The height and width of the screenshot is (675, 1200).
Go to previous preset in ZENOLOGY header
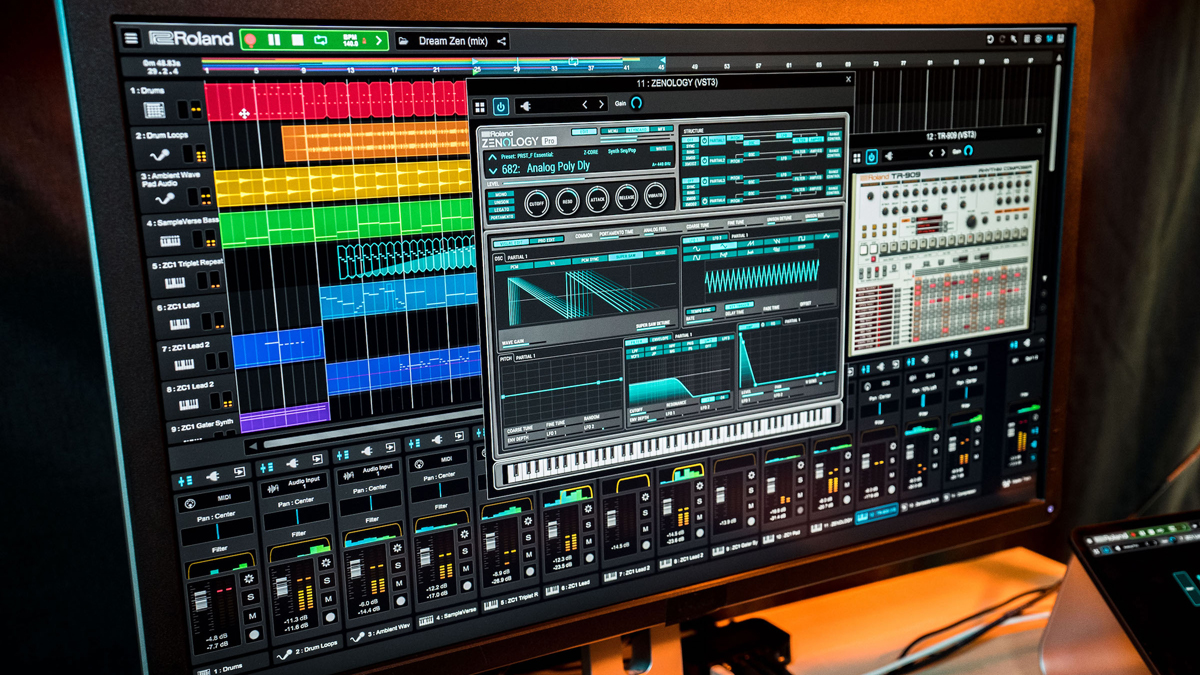point(585,104)
